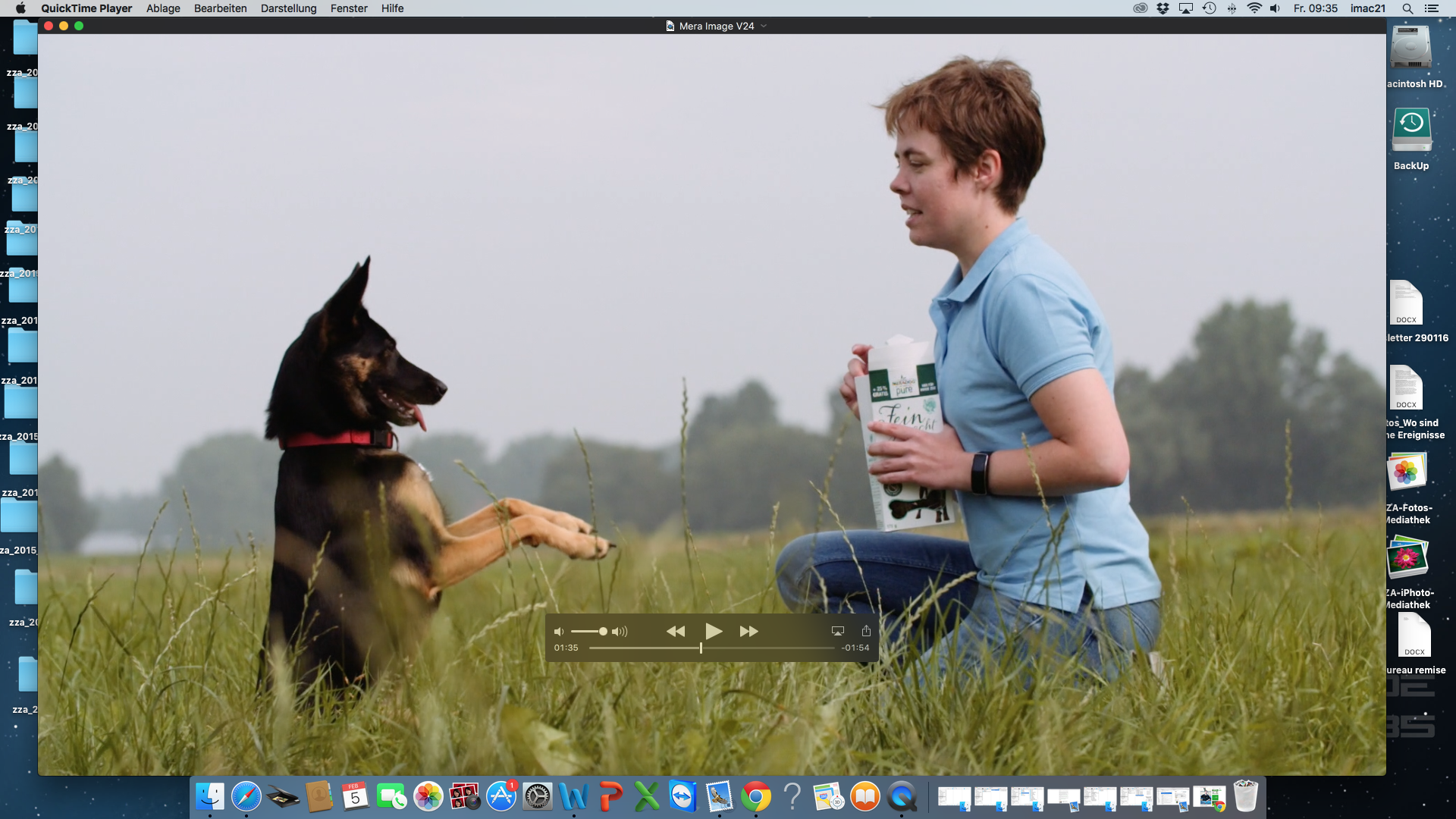Viewport: 1456px width, 819px height.
Task: Mute audio with the speaker icon
Action: coord(559,632)
